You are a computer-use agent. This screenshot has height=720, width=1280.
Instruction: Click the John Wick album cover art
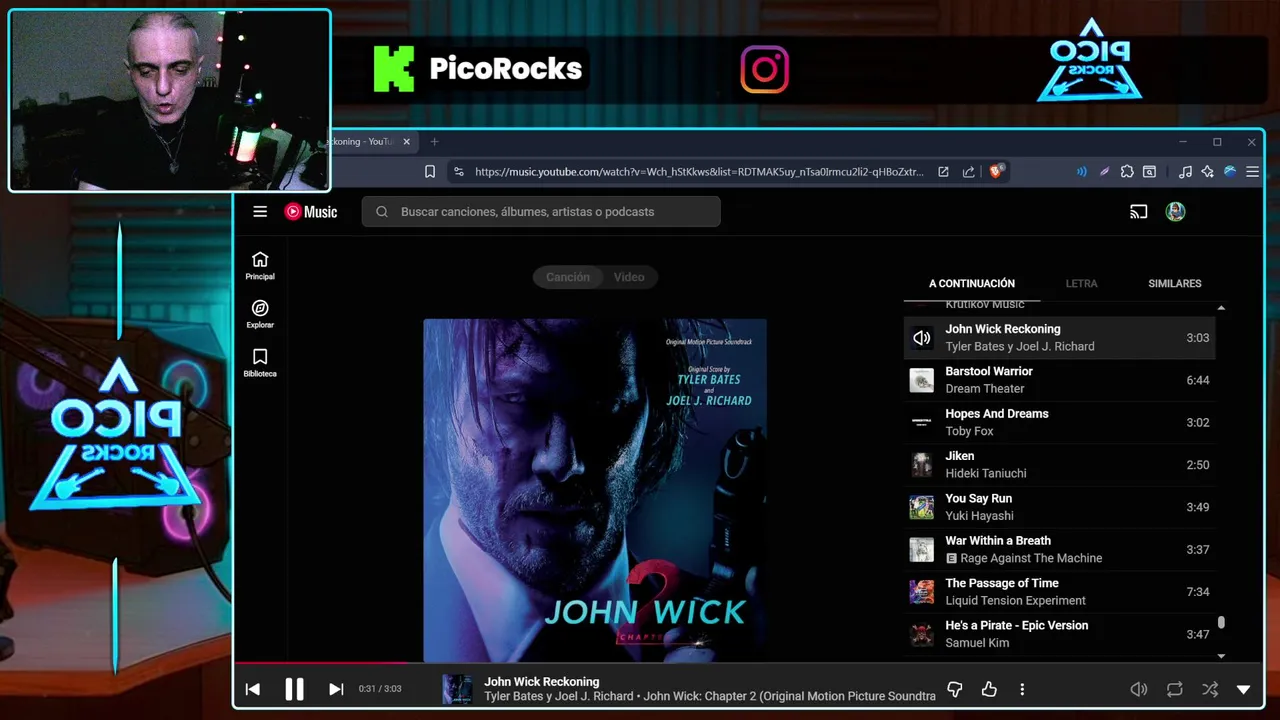pos(595,490)
